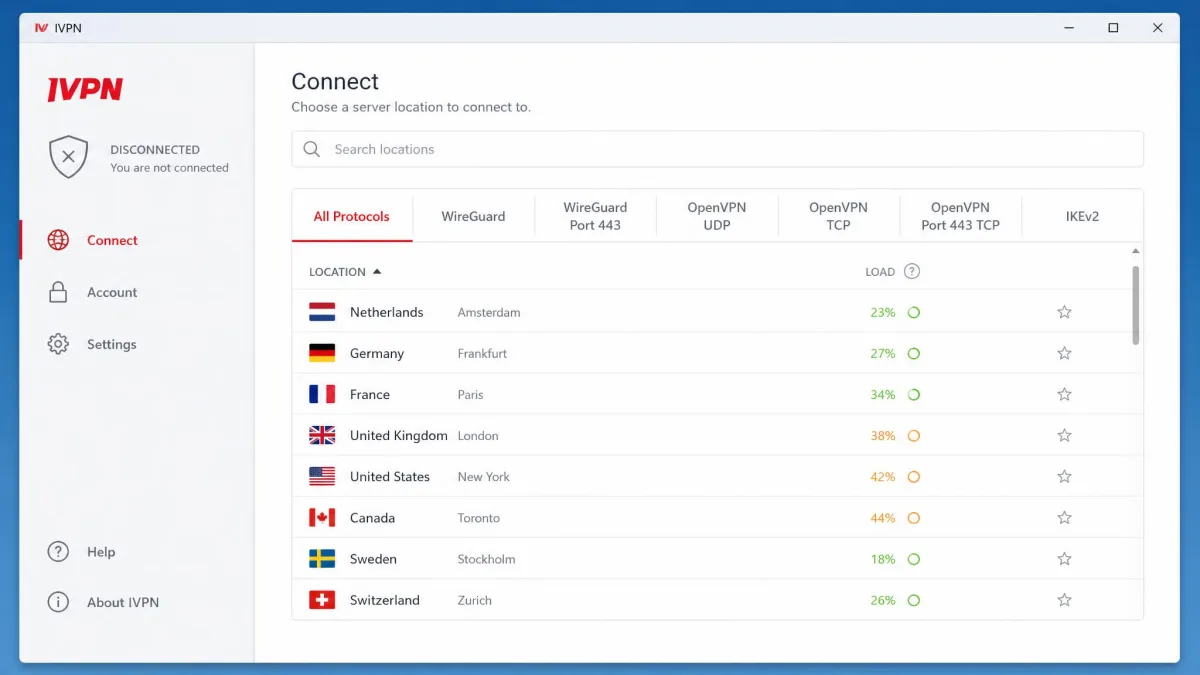This screenshot has width=1200, height=675.
Task: Click the Canada load indicator circle
Action: pos(913,518)
